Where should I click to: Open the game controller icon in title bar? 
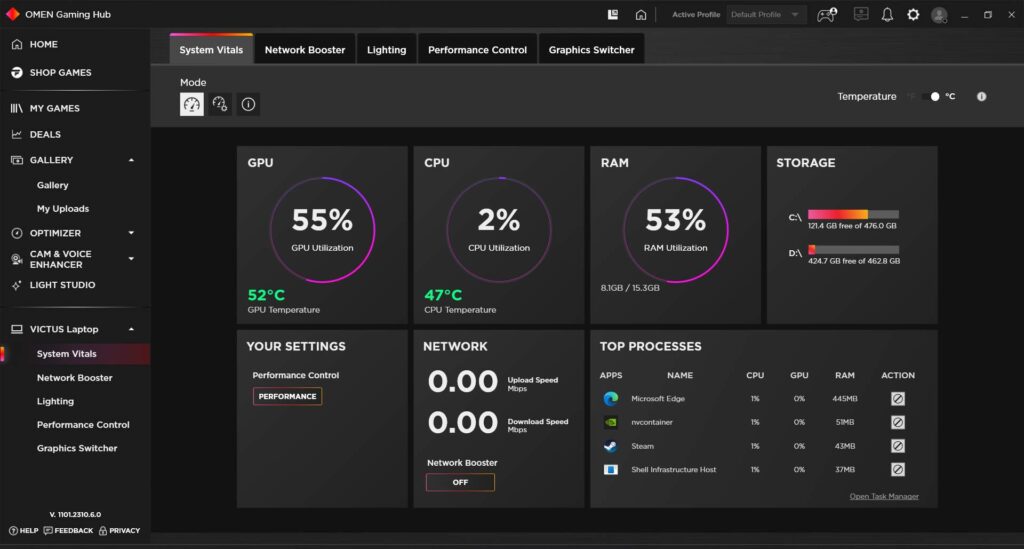[827, 14]
